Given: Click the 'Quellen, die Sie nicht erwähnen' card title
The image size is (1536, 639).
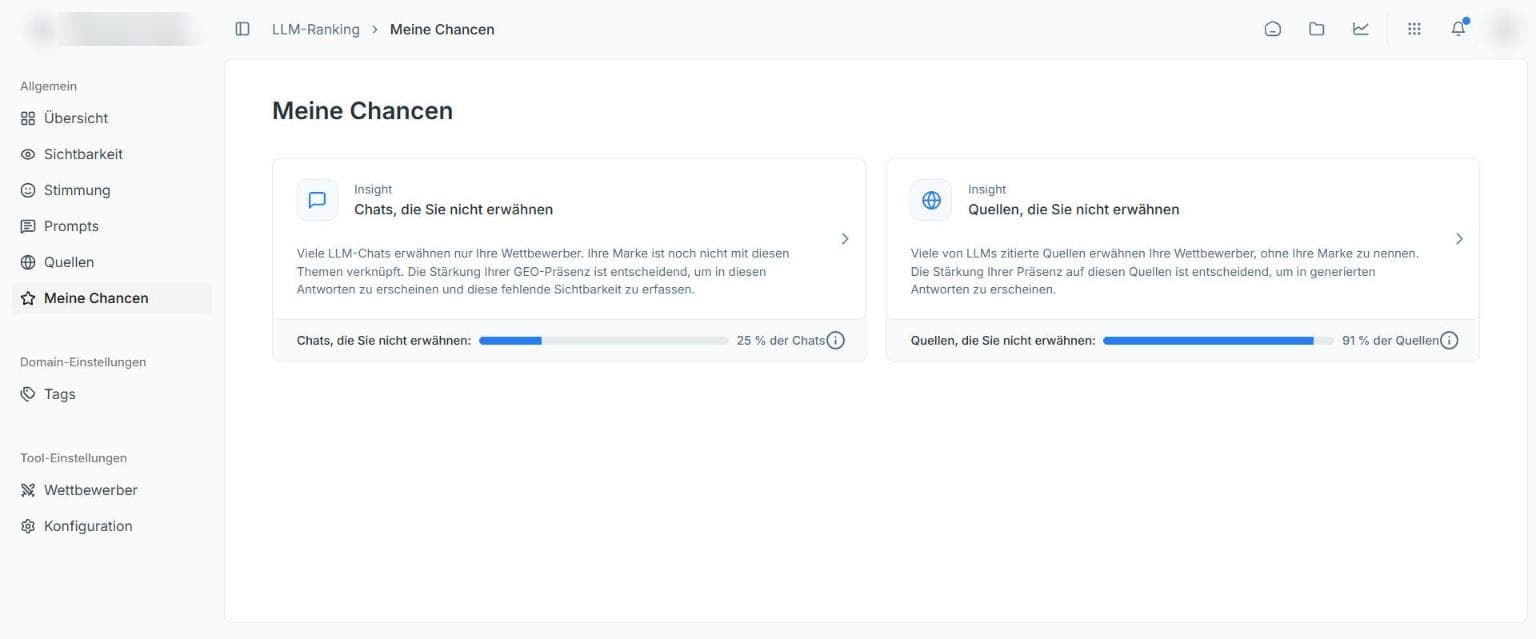Looking at the screenshot, I should pos(1073,209).
